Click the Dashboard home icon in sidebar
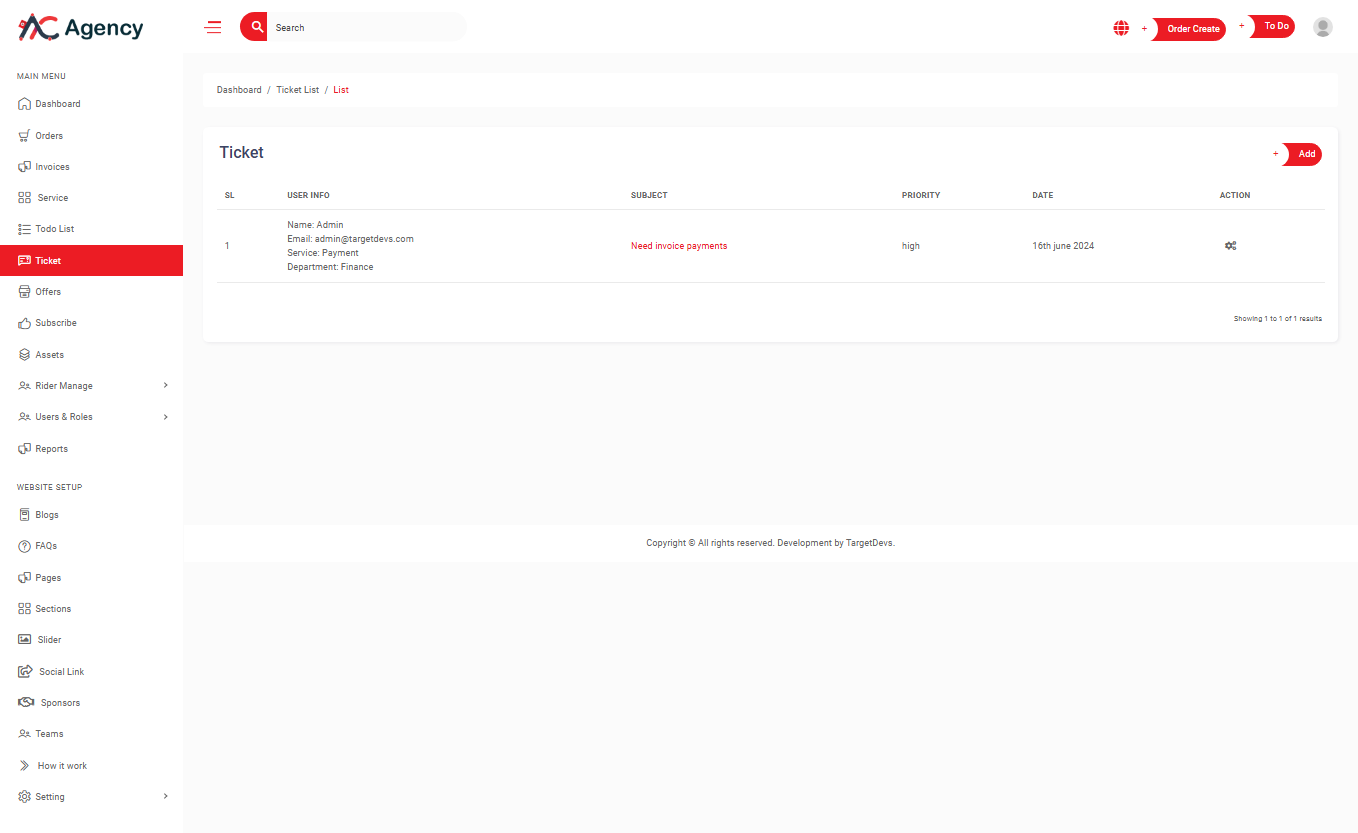 25,104
